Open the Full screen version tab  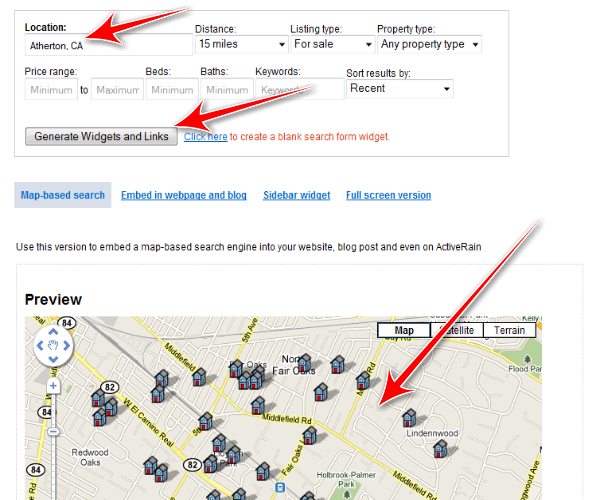[388, 195]
